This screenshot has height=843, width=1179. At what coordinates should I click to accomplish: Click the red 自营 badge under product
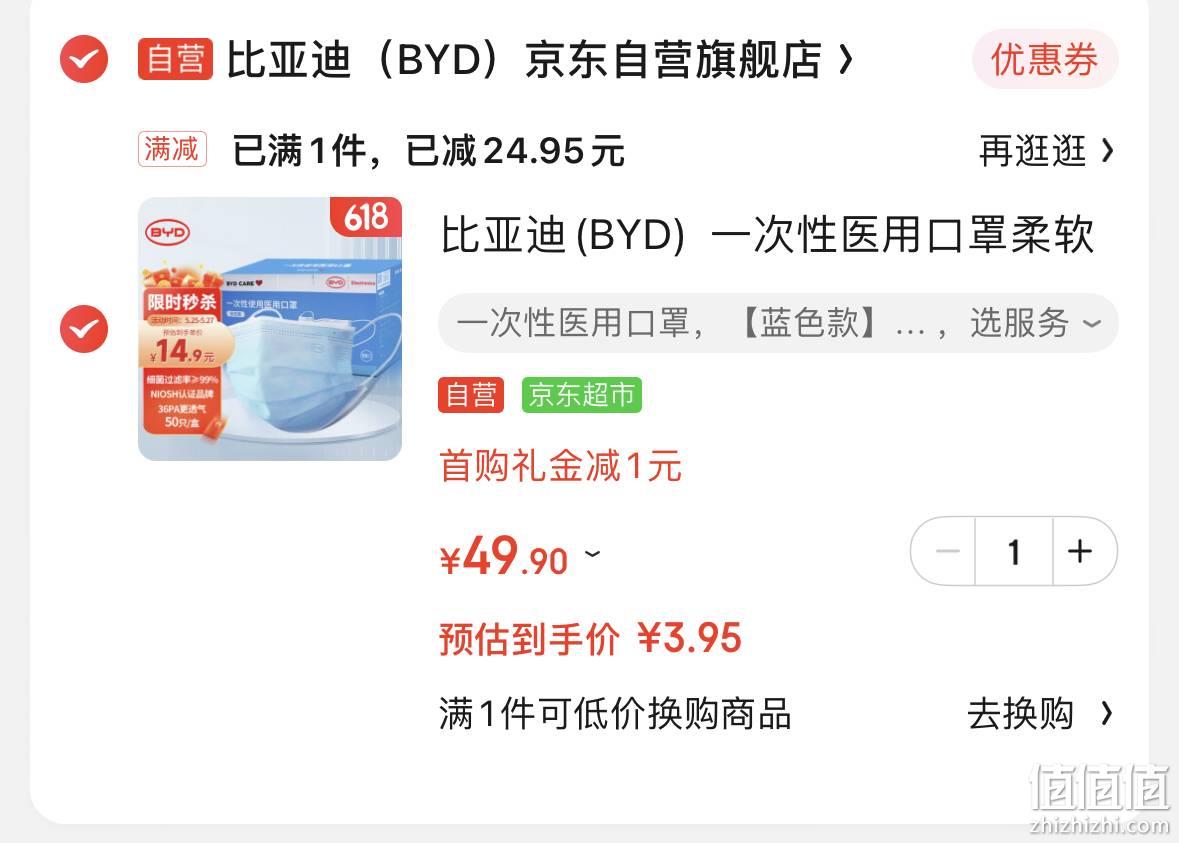471,395
